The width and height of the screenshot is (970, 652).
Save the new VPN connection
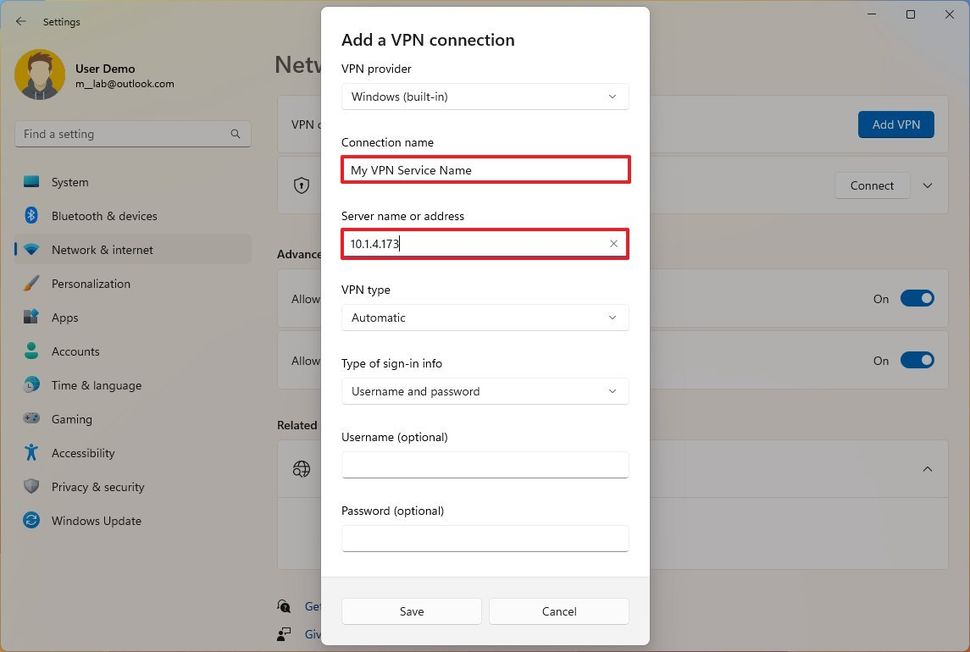point(410,611)
